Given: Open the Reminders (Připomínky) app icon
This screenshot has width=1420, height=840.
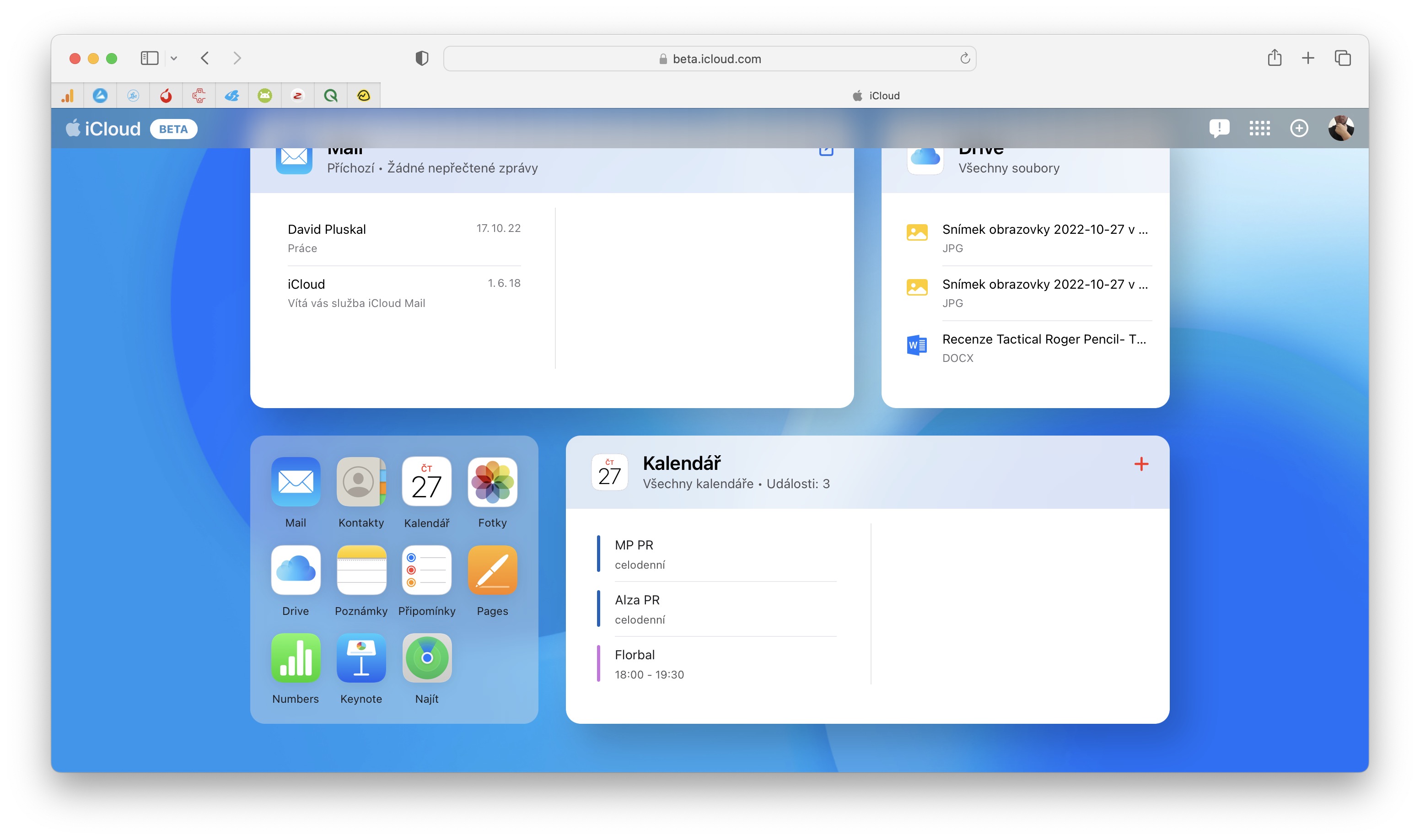Looking at the screenshot, I should 427,570.
